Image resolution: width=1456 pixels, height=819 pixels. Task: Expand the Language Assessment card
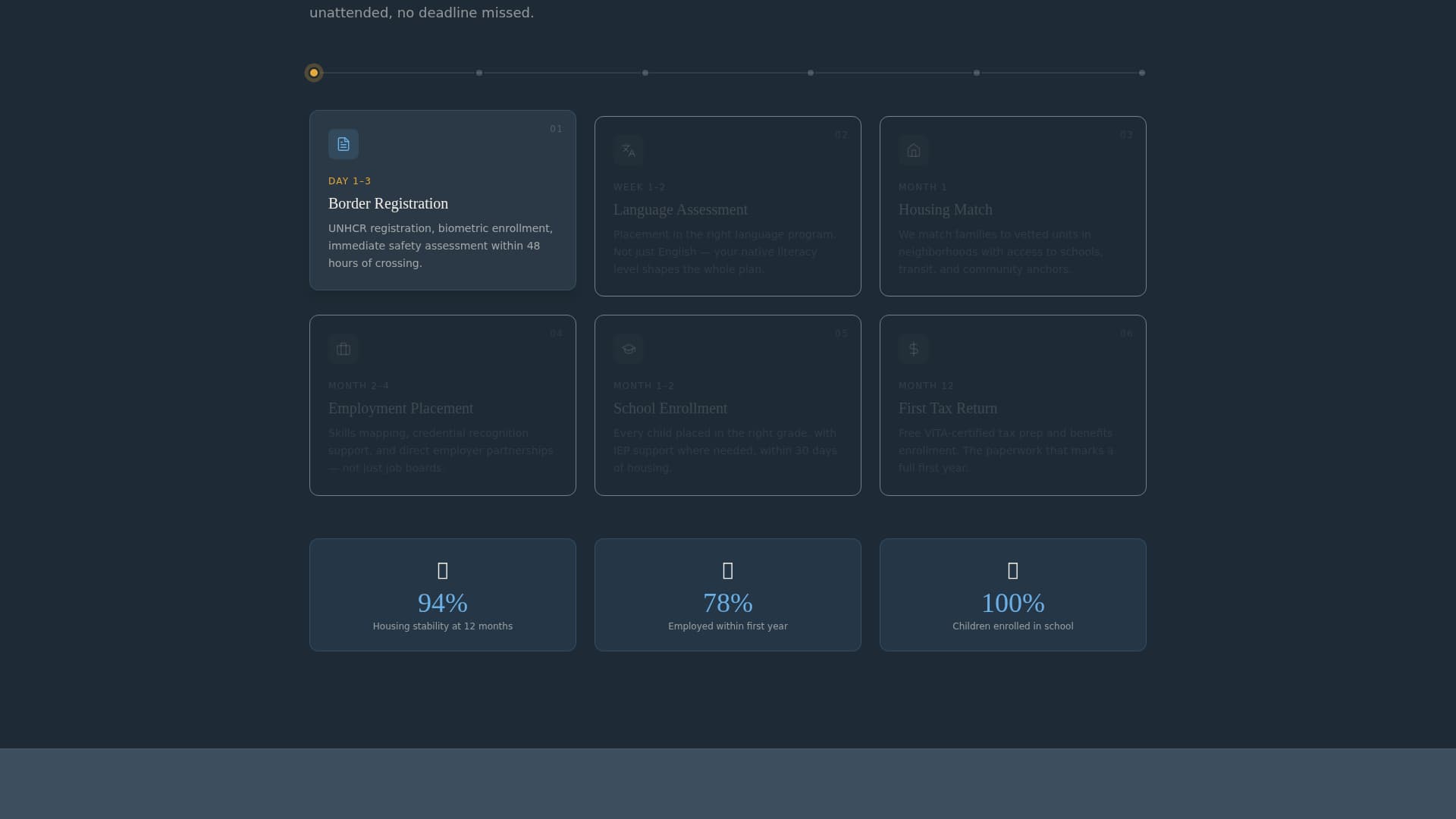[727, 206]
